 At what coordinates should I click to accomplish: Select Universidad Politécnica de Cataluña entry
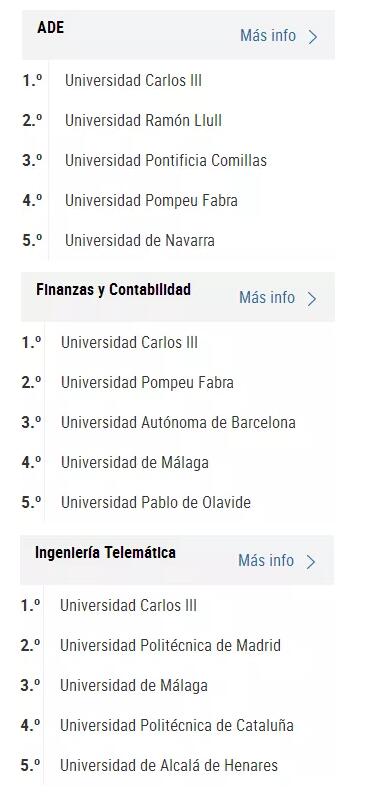[177, 725]
